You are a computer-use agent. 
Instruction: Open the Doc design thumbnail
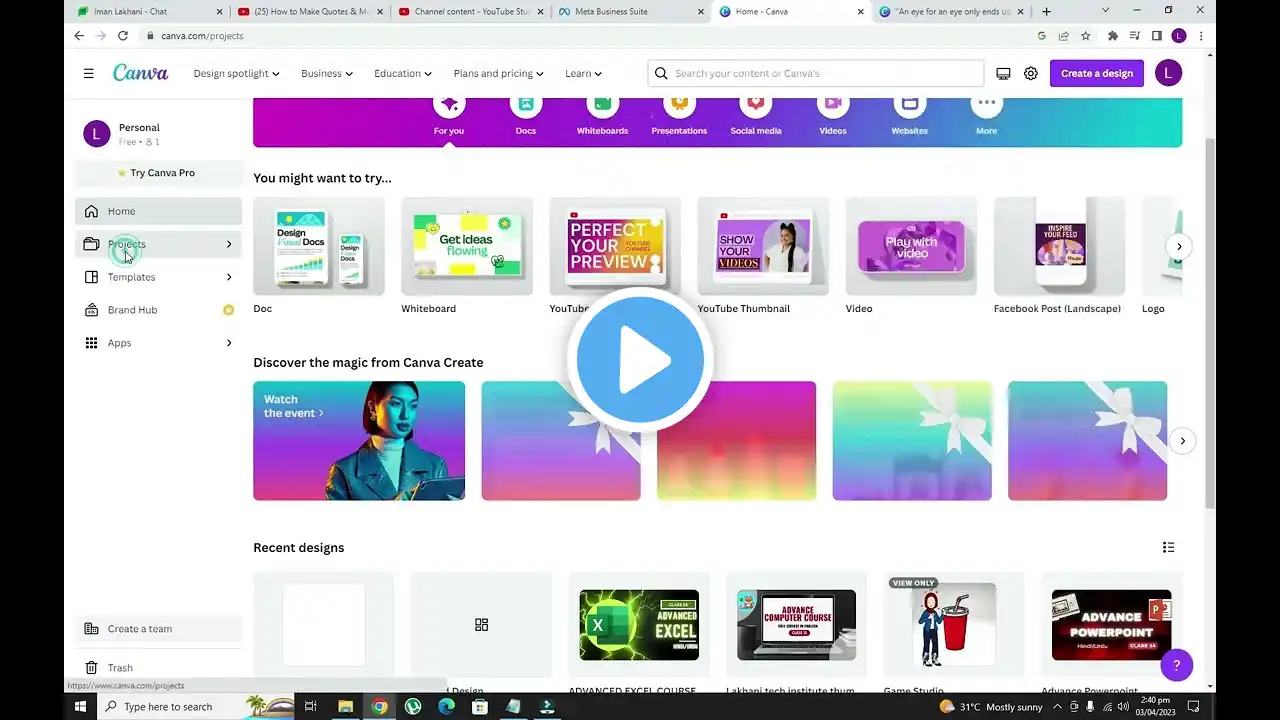pyautogui.click(x=319, y=246)
